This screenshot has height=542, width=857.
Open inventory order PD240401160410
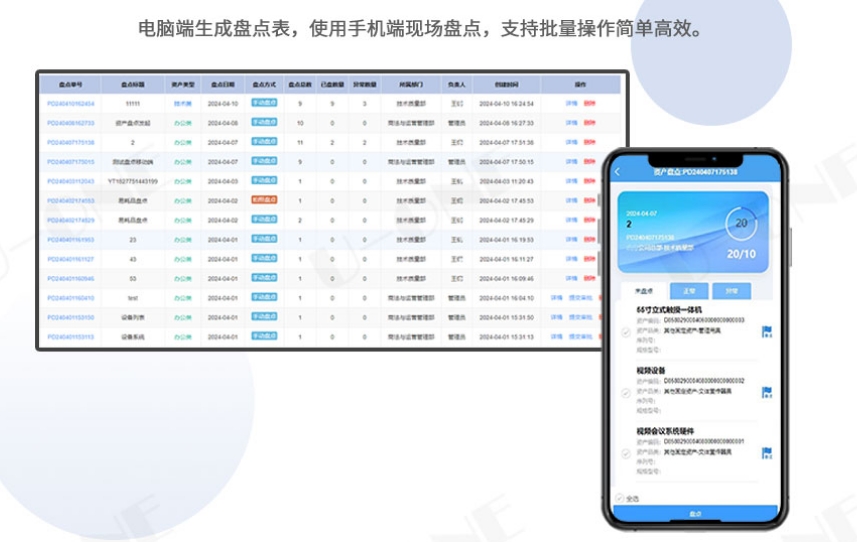[x=71, y=298]
